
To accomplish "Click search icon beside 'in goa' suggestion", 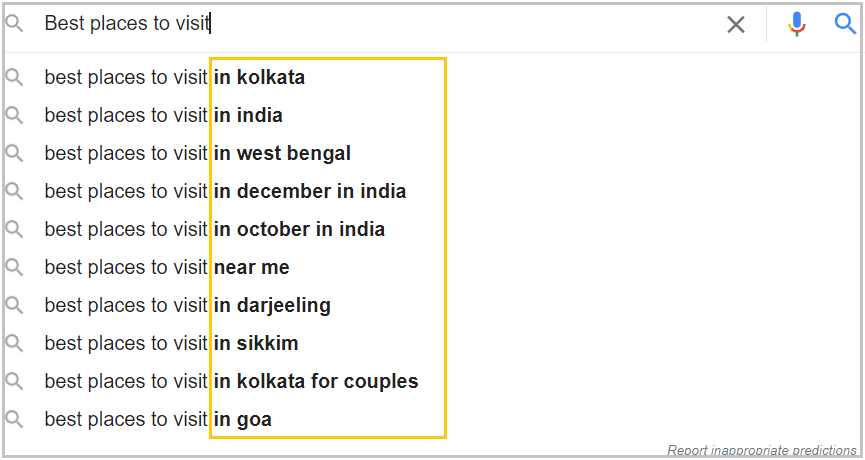I will click(14, 419).
